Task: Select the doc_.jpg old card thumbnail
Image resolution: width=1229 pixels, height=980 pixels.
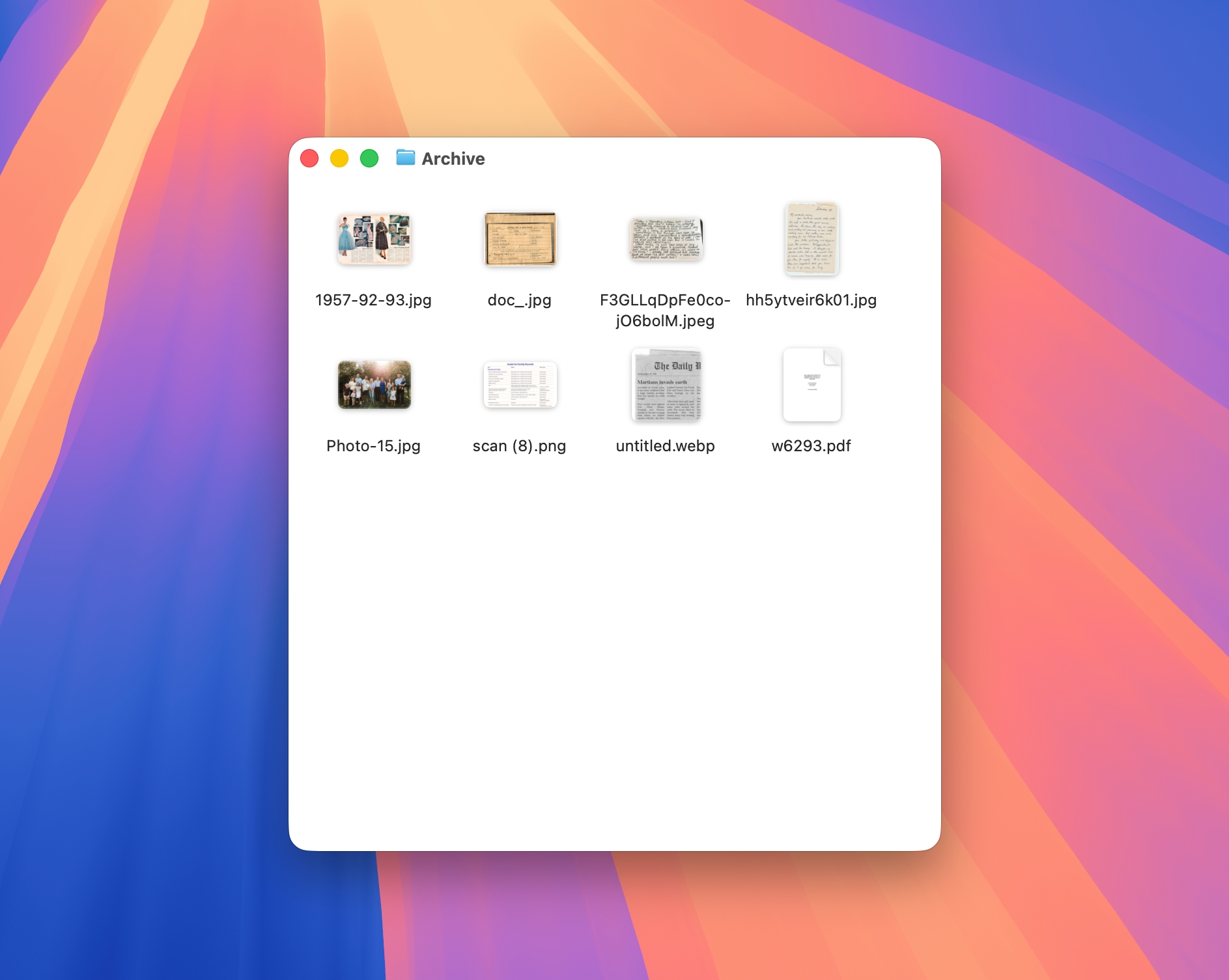Action: (520, 239)
